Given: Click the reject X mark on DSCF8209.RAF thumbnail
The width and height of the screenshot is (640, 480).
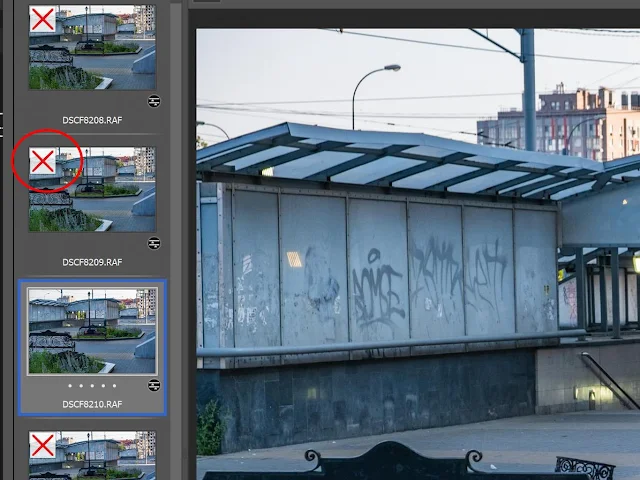Looking at the screenshot, I should click(42, 161).
